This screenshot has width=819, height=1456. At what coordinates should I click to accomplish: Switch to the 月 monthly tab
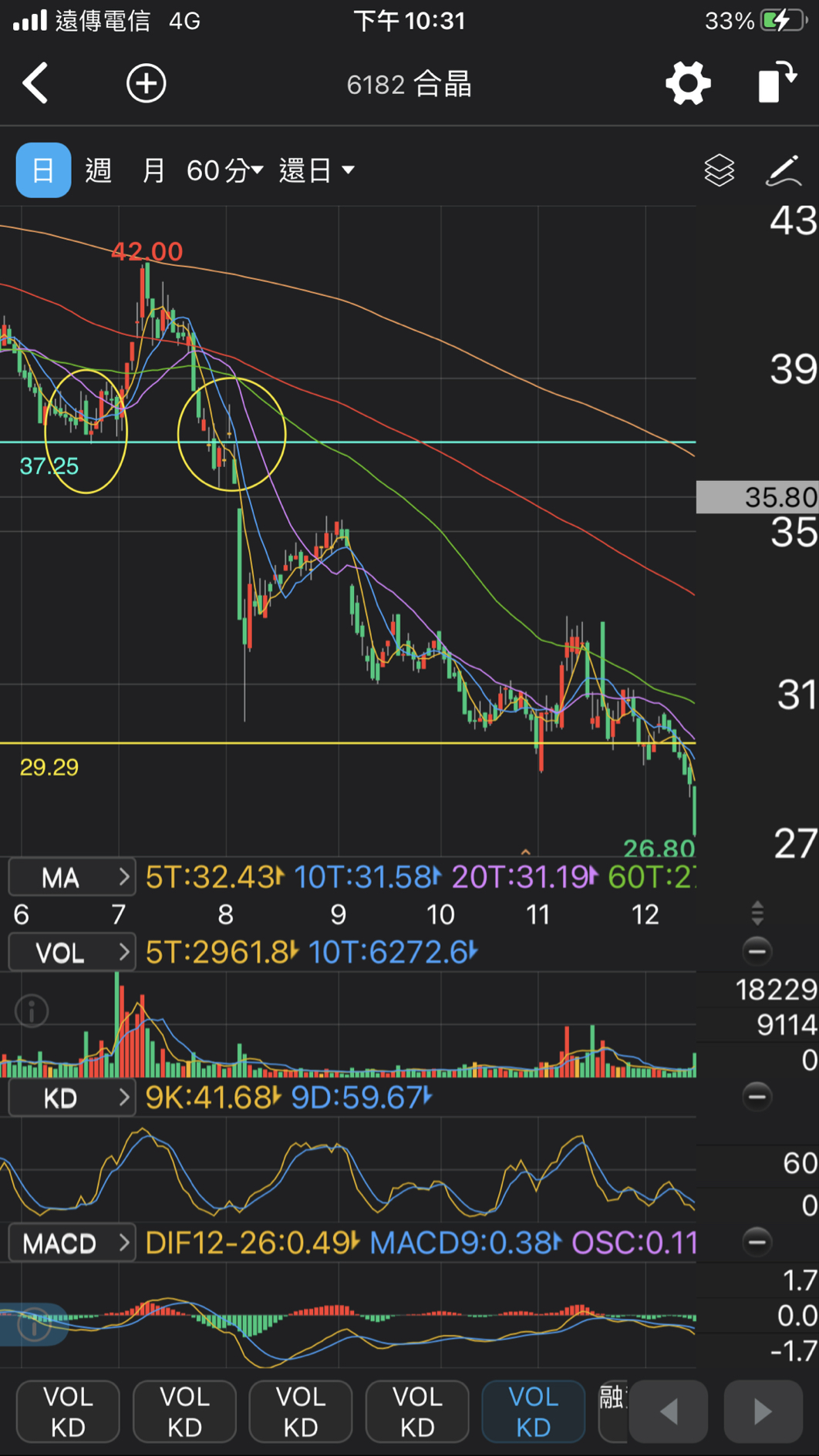pos(153,170)
